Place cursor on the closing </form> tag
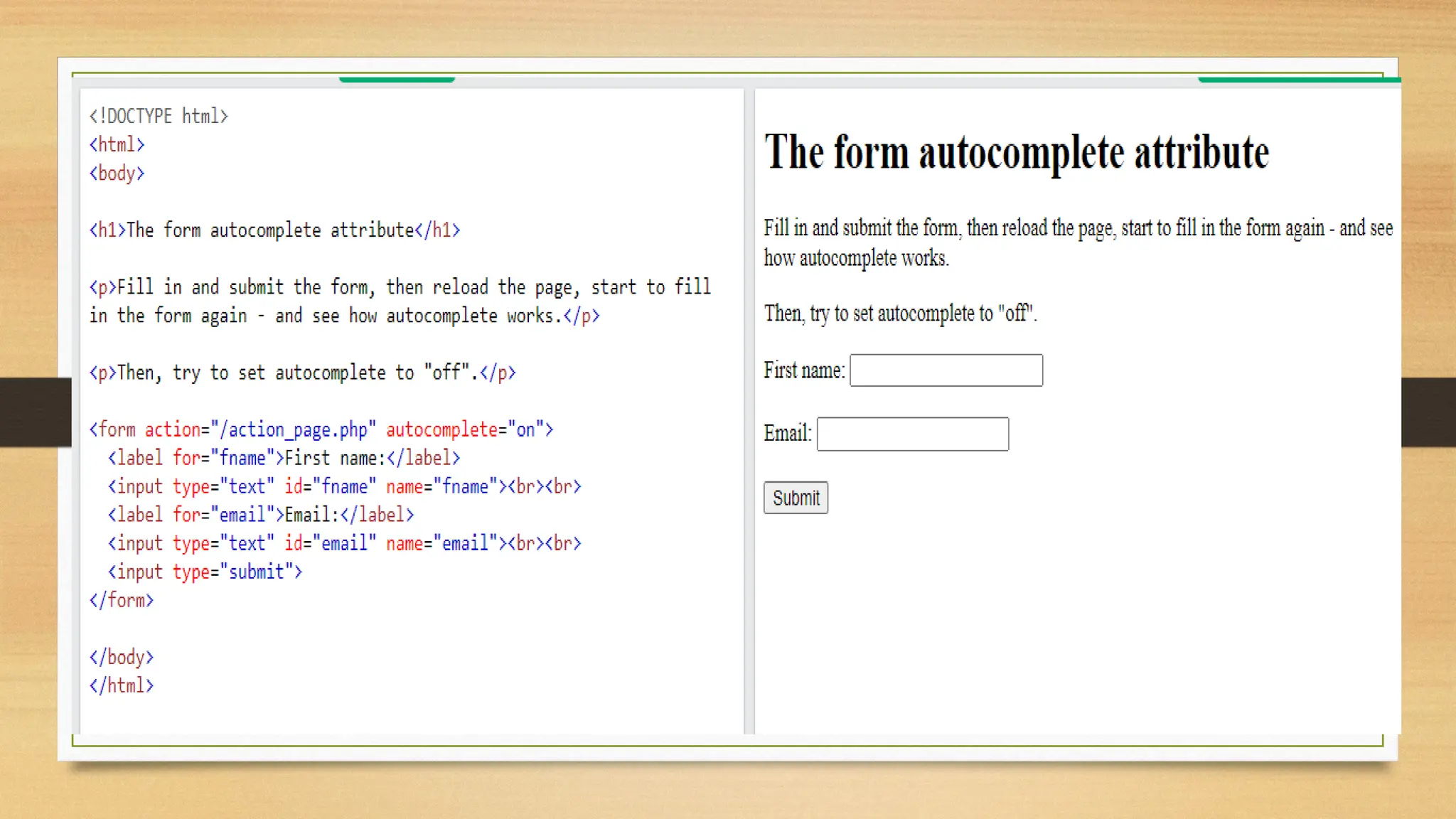Screen dimensions: 1456x819 pos(122,600)
